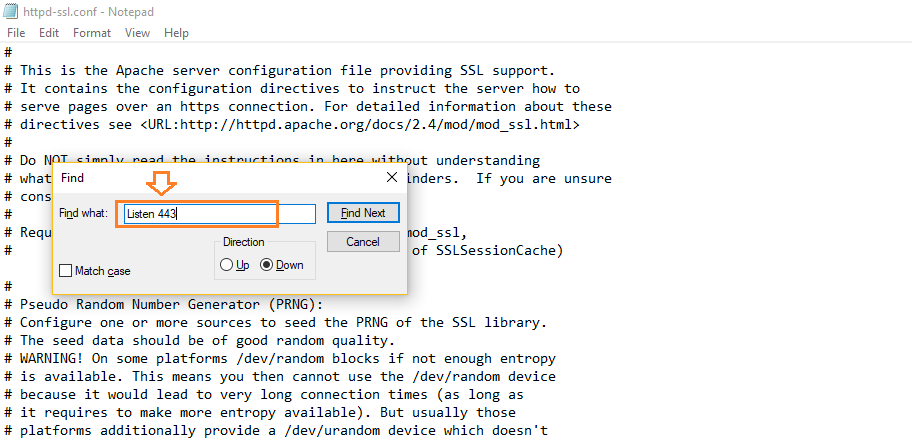Image resolution: width=912 pixels, height=442 pixels.
Task: Click line 'Configure one or more sources to seed'
Action: [276, 322]
